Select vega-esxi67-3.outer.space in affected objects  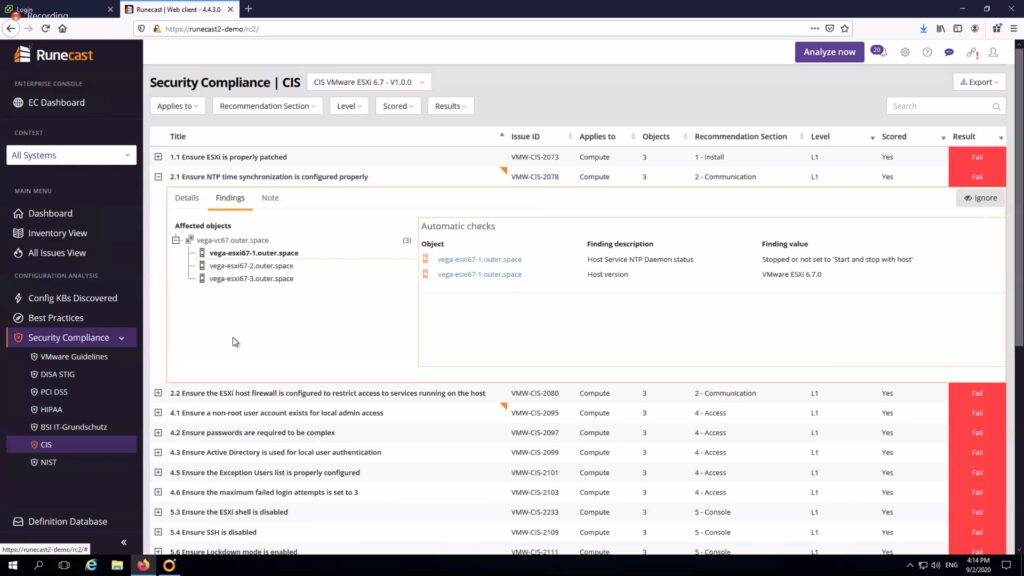(x=251, y=278)
